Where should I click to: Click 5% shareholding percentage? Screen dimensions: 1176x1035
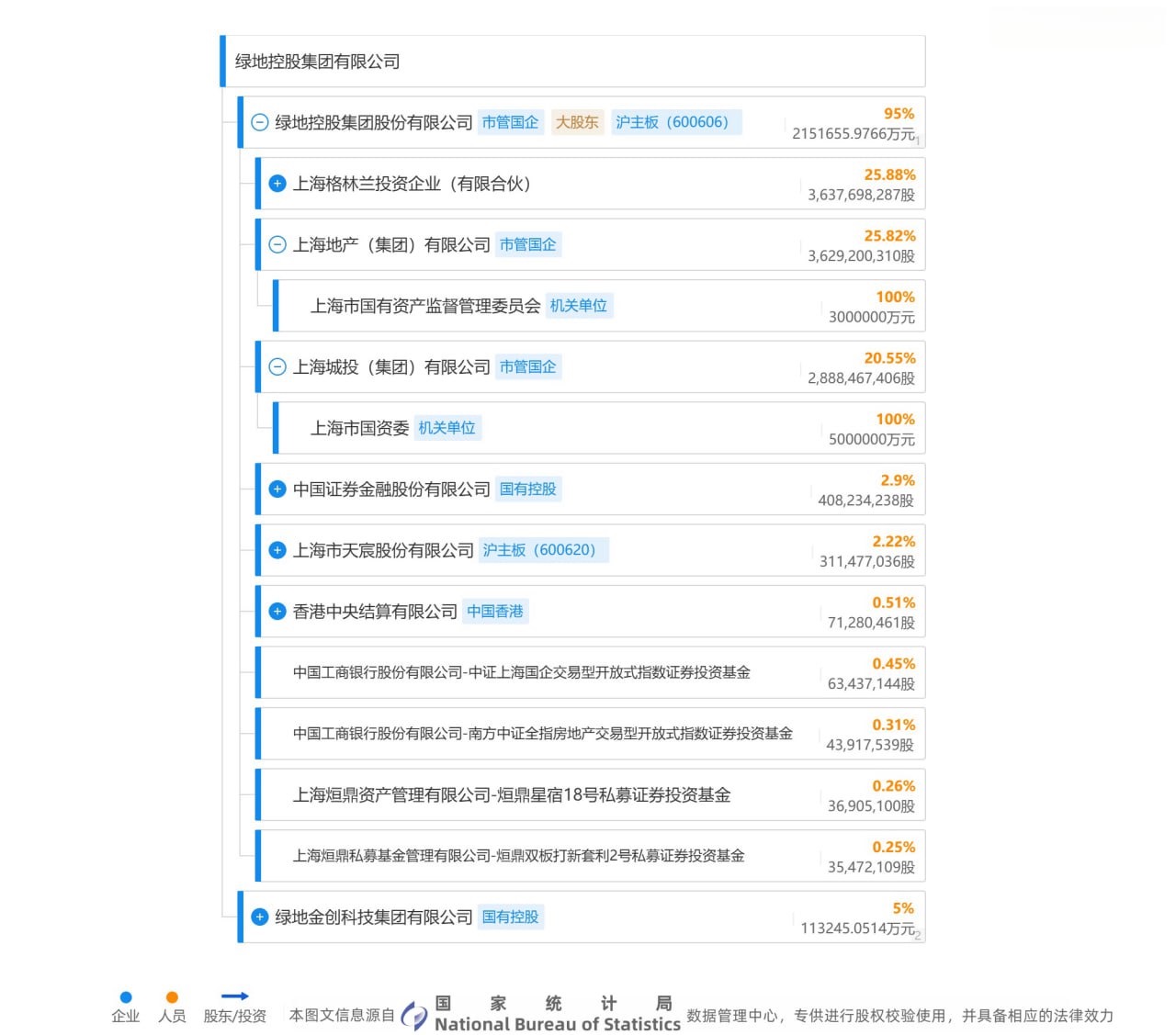(x=903, y=908)
